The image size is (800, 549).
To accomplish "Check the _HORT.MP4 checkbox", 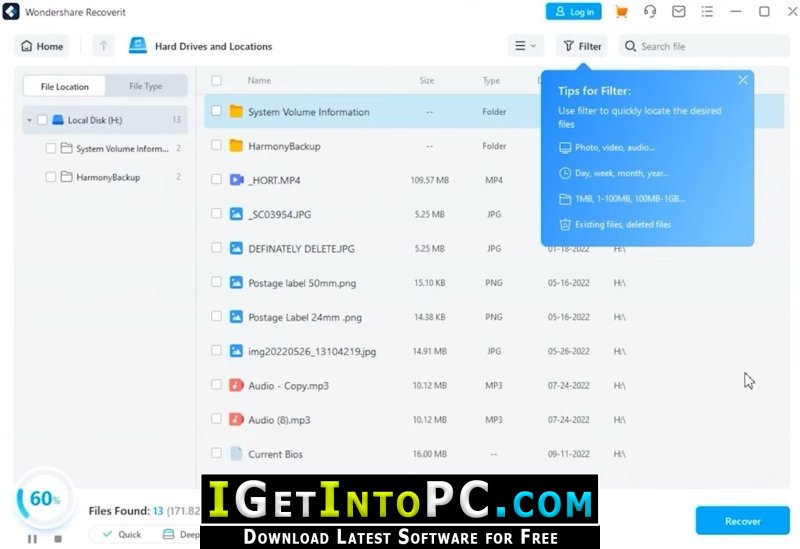I will click(x=216, y=179).
